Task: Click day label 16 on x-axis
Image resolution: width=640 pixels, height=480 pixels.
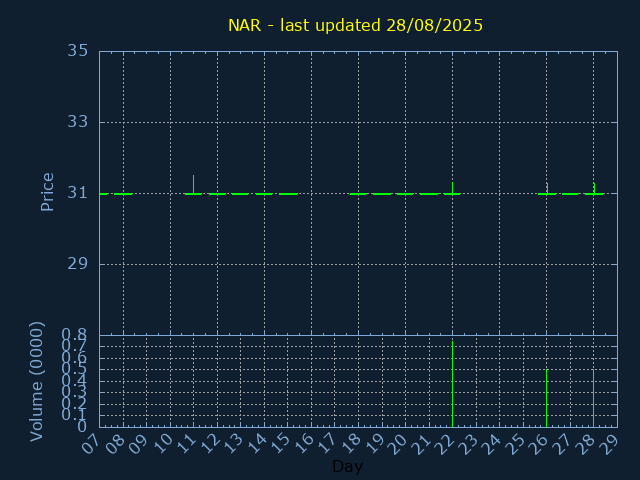Action: coord(302,444)
